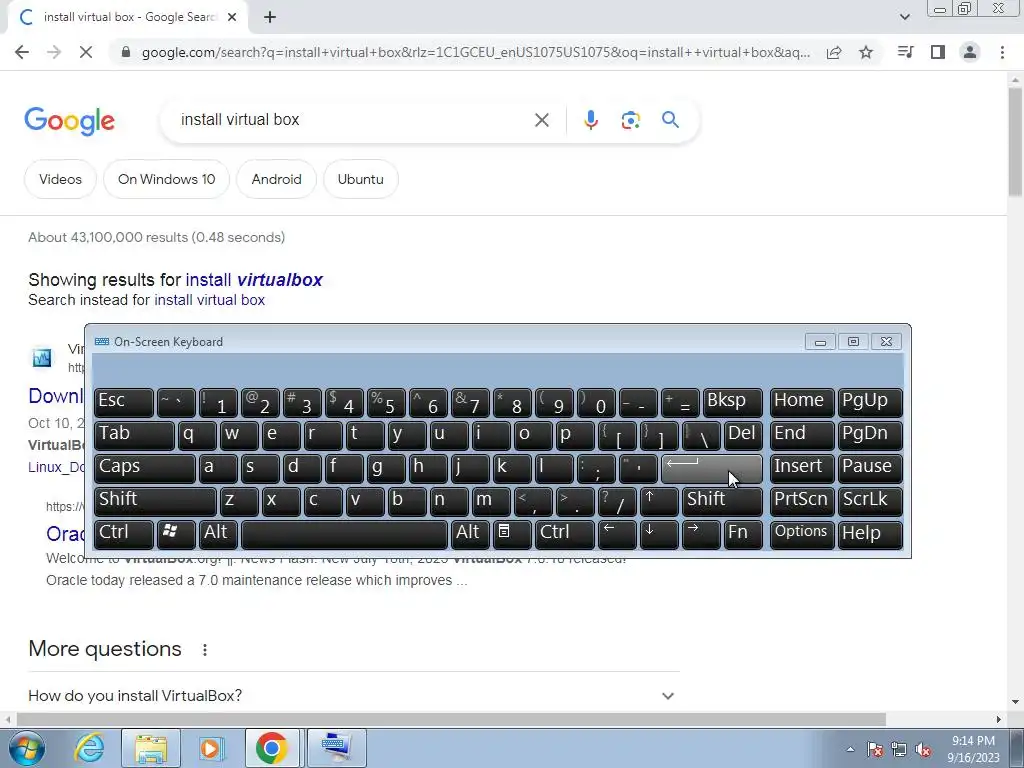1024x768 pixels.
Task: Open Chrome side panel icon
Action: (938, 52)
